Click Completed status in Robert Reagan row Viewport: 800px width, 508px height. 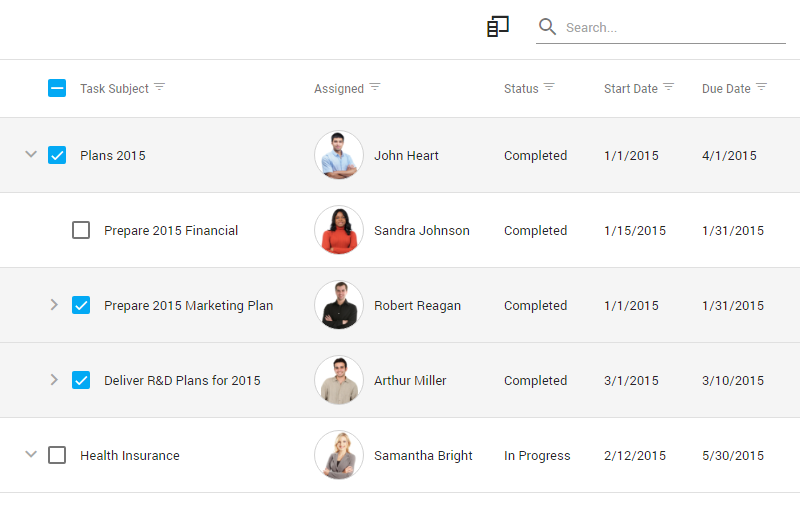[535, 306]
